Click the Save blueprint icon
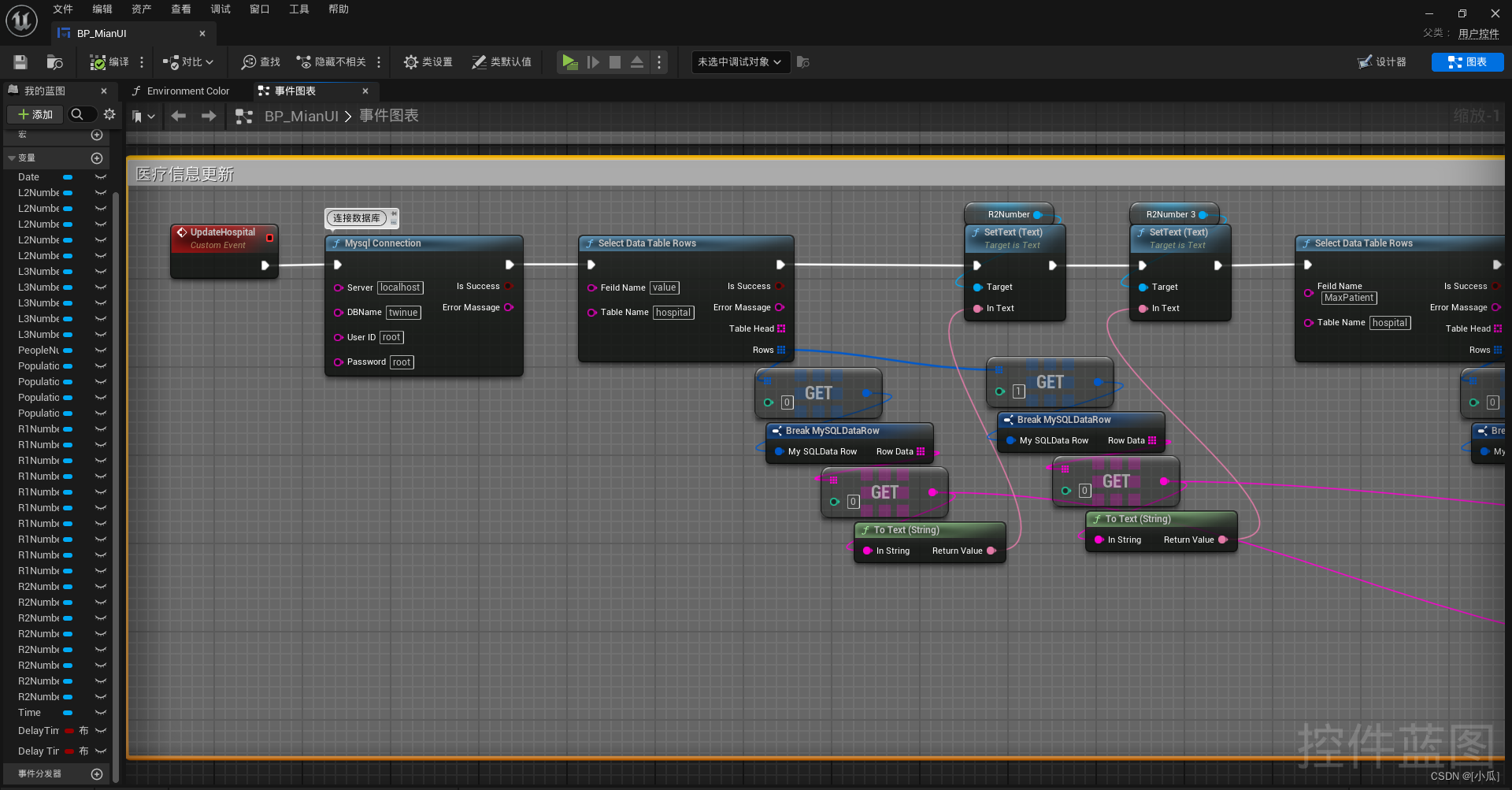The width and height of the screenshot is (1512, 790). click(20, 62)
